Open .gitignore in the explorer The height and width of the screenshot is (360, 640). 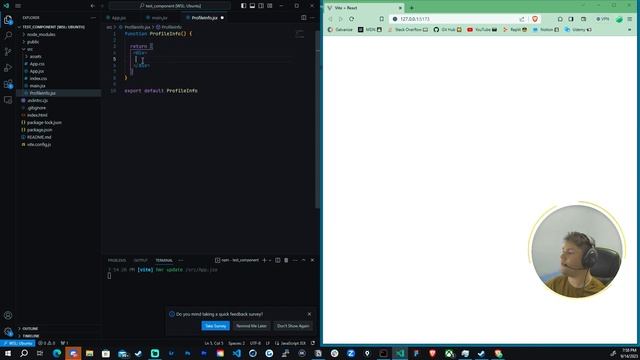[36, 108]
